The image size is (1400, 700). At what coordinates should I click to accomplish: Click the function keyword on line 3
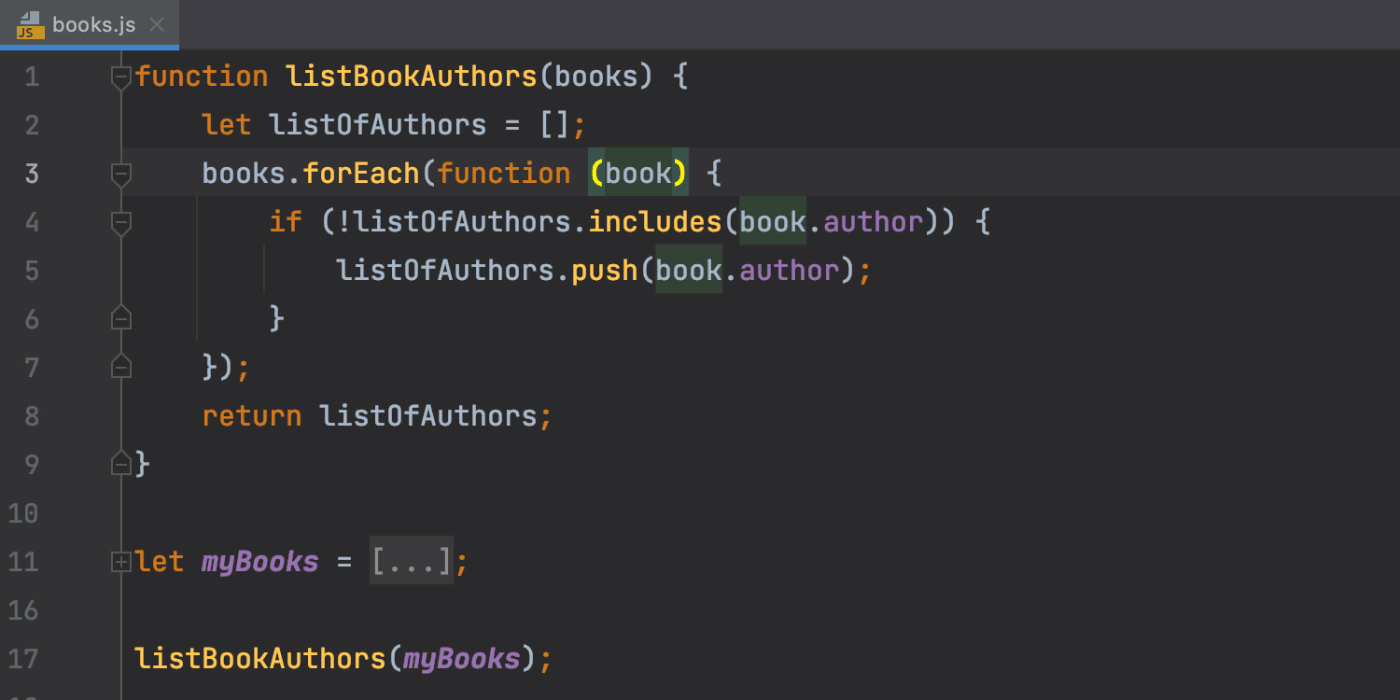[x=504, y=174]
